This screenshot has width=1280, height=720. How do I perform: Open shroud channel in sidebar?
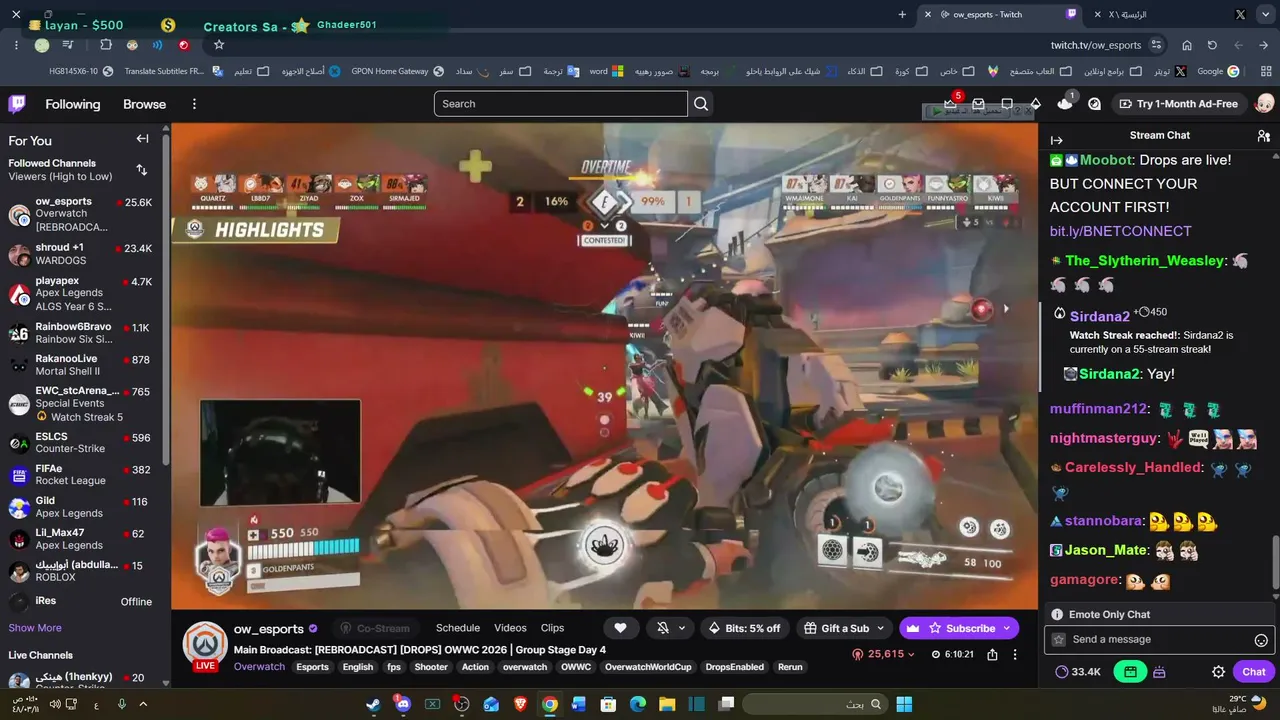(x=80, y=254)
